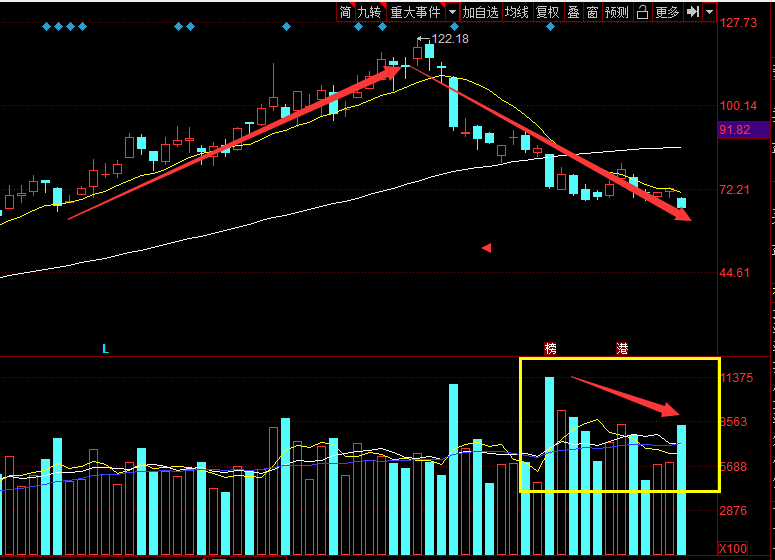The image size is (775, 560).
Task: Click the 叠 overlay chart icon
Action: click(x=573, y=12)
